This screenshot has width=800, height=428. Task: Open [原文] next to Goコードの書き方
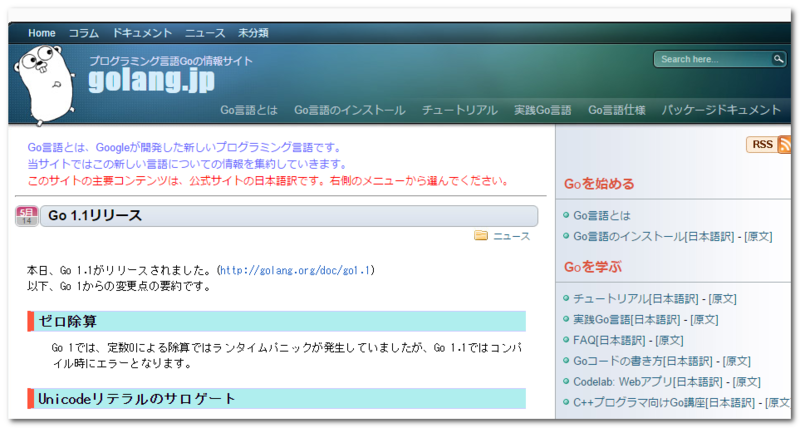pos(737,361)
